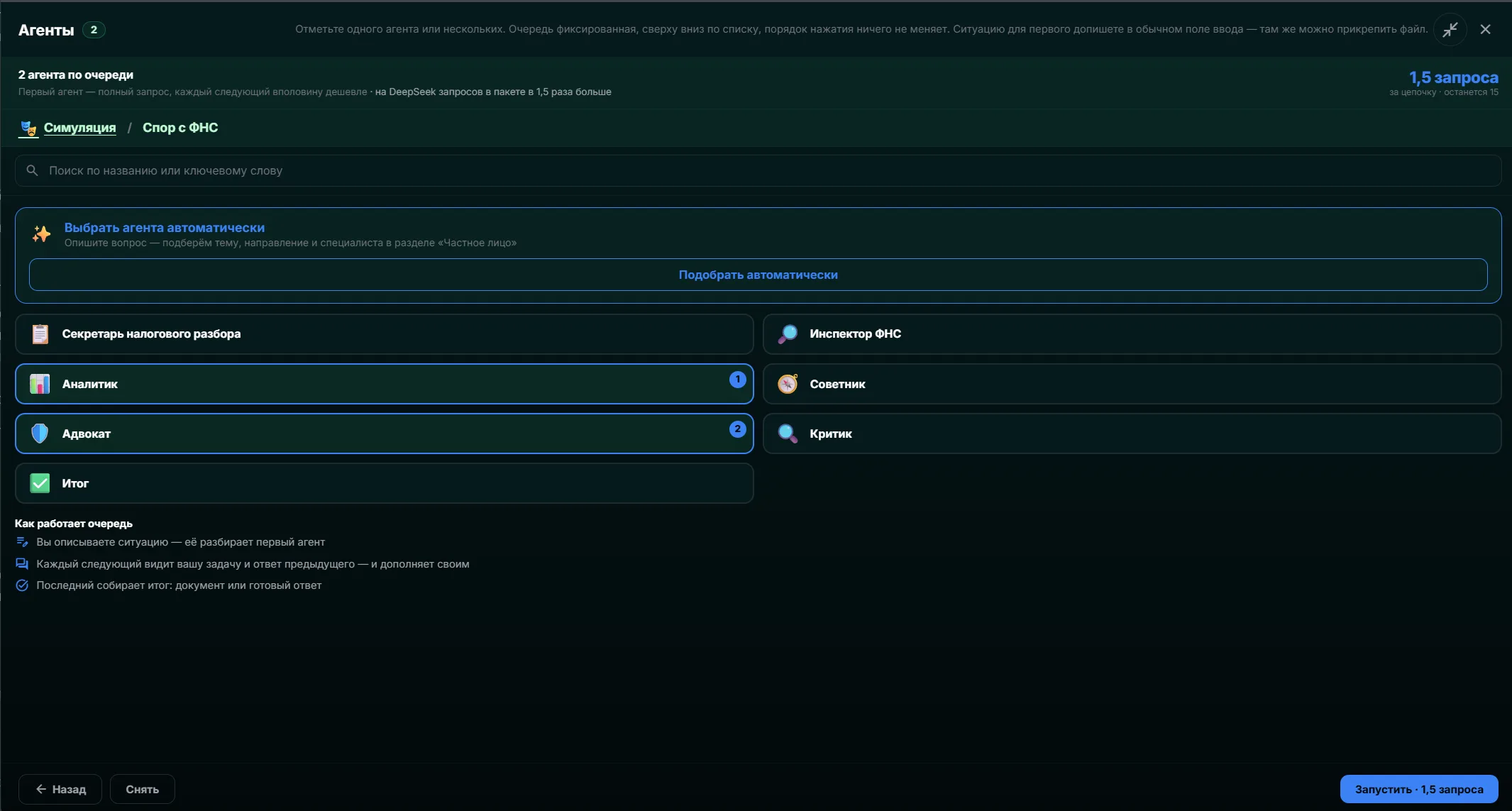This screenshot has height=811, width=1512.
Task: Click the edit-list icon beside Вы описываете ситуацию
Action: click(x=22, y=542)
